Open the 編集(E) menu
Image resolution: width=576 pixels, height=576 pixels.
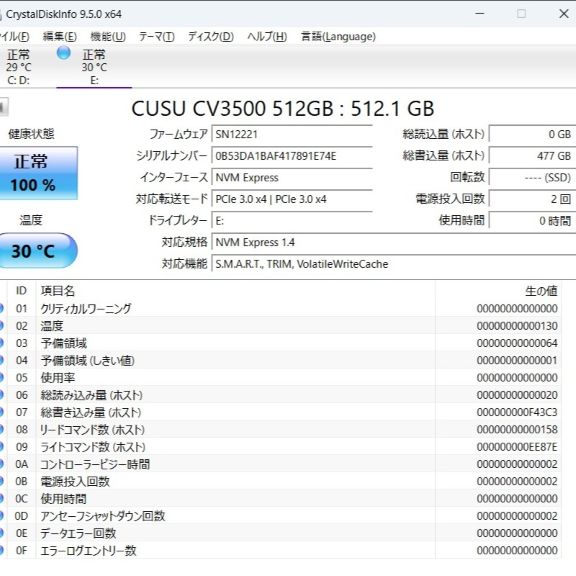(60, 36)
